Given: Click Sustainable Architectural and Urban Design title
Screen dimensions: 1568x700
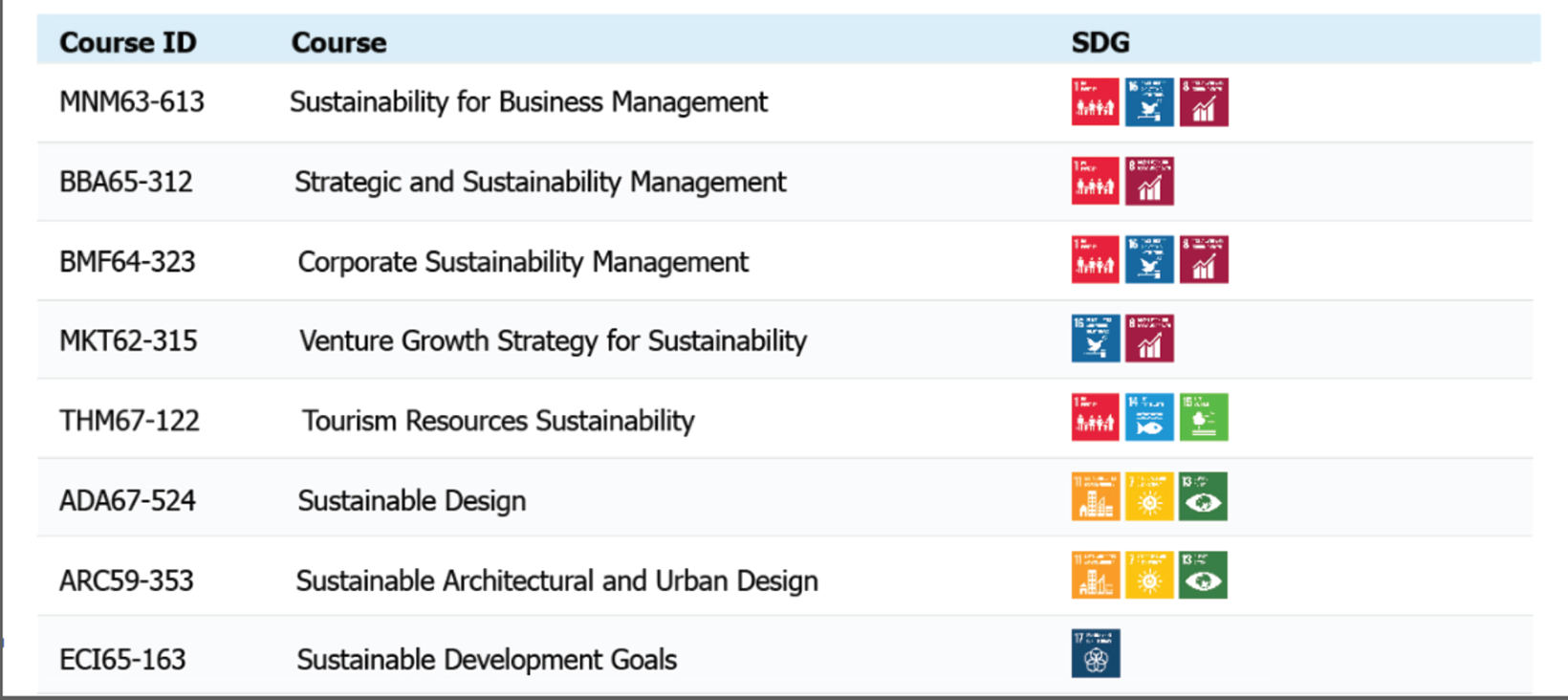Looking at the screenshot, I should [x=556, y=581].
